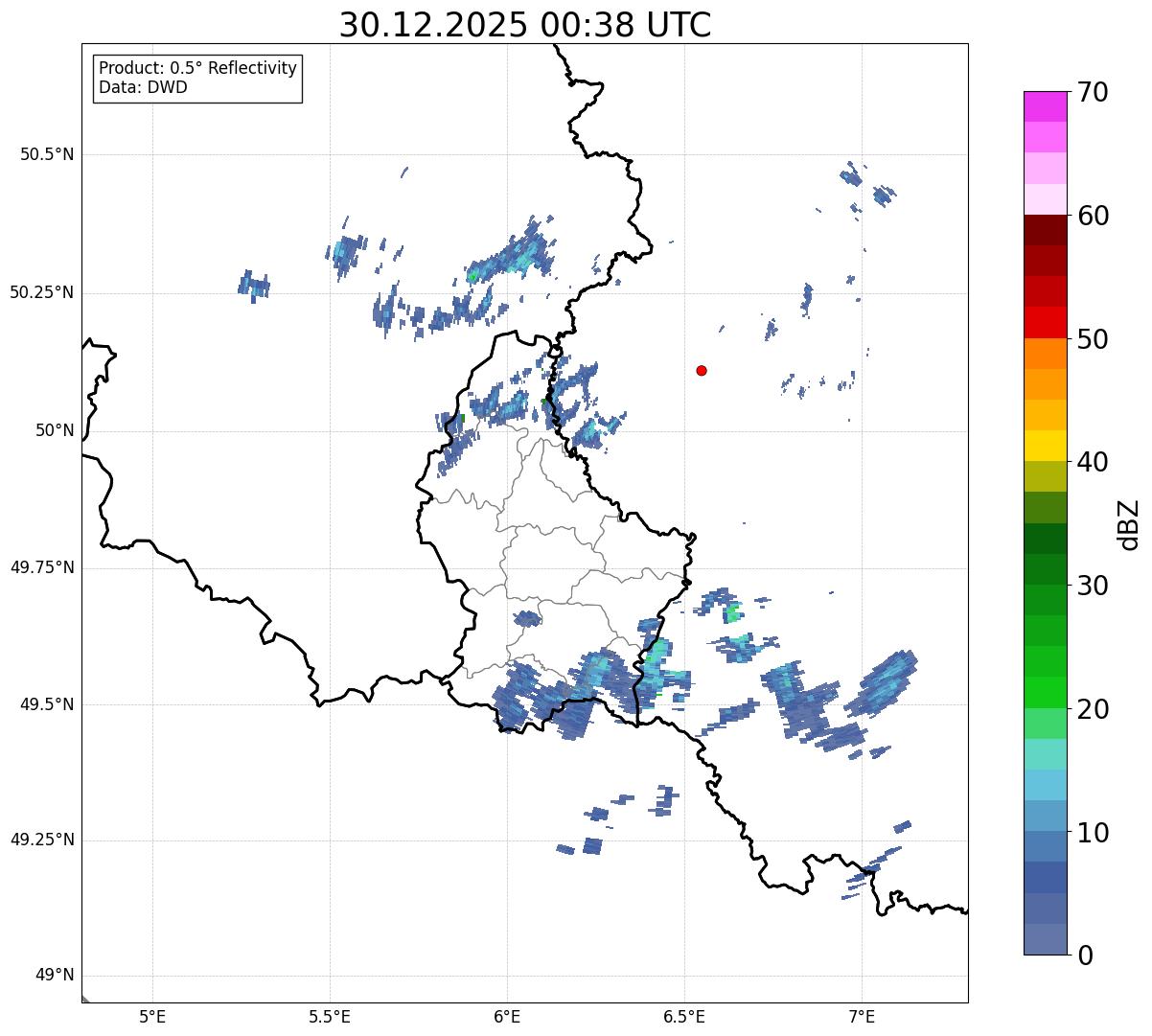Viewport: 1152px width, 1036px height.
Task: Click the title "30.12.2025 00:38 UTC"
Action: (x=525, y=25)
